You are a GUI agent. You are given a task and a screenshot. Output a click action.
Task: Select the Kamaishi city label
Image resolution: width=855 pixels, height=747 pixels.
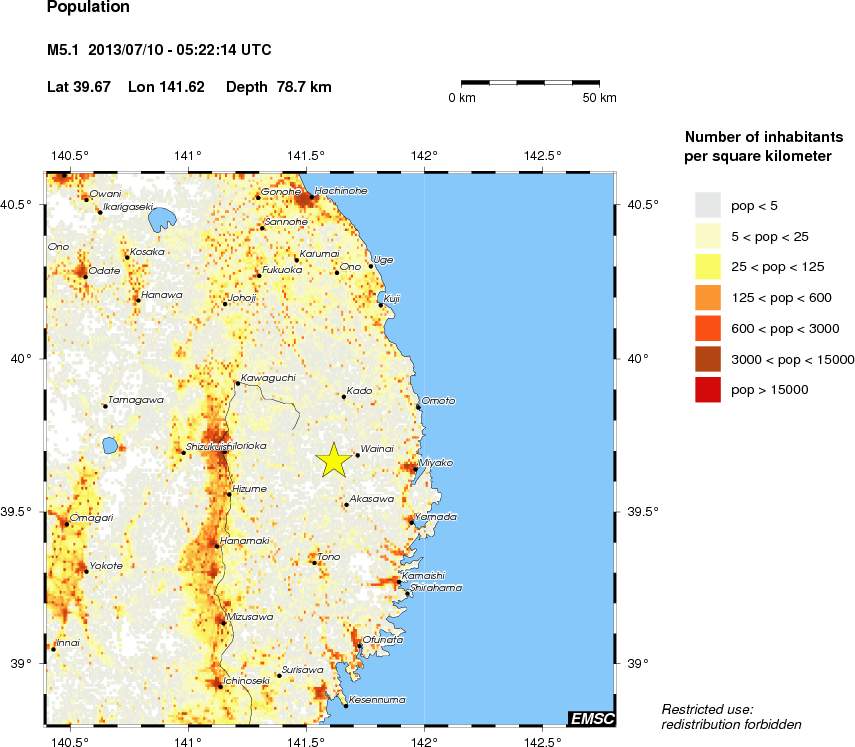[x=422, y=576]
